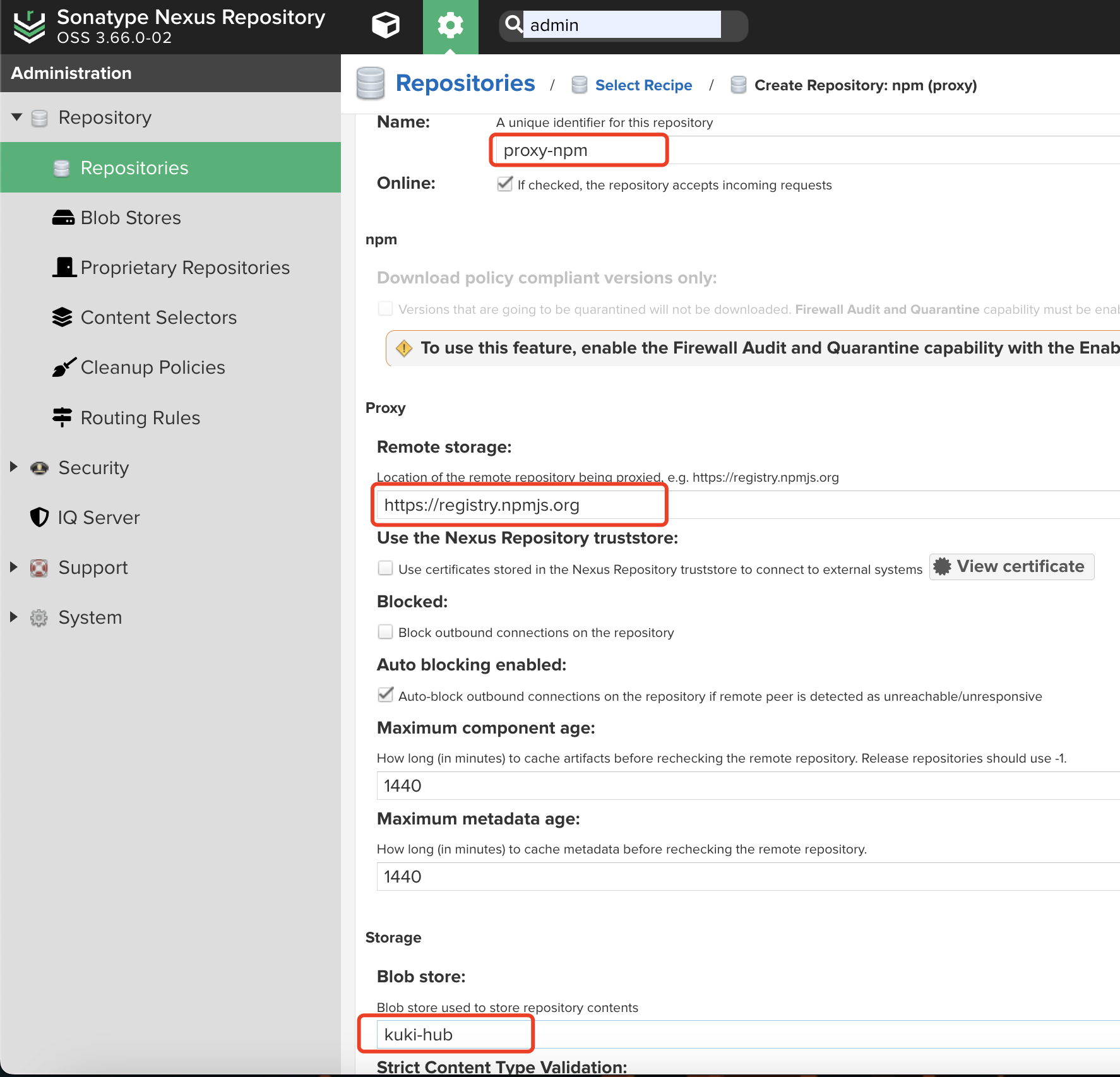Open the Administration gear icon

(450, 26)
